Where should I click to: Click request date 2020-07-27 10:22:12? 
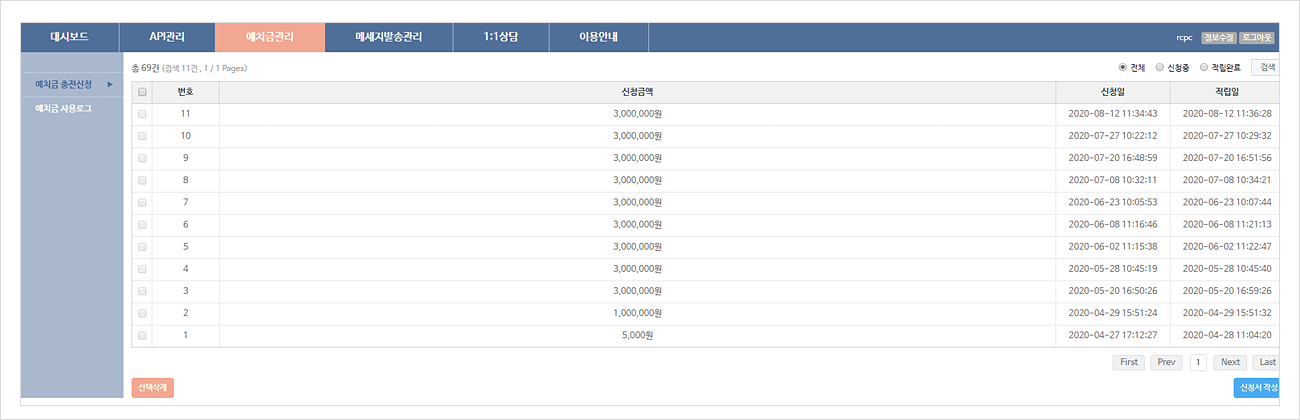(x=1112, y=136)
